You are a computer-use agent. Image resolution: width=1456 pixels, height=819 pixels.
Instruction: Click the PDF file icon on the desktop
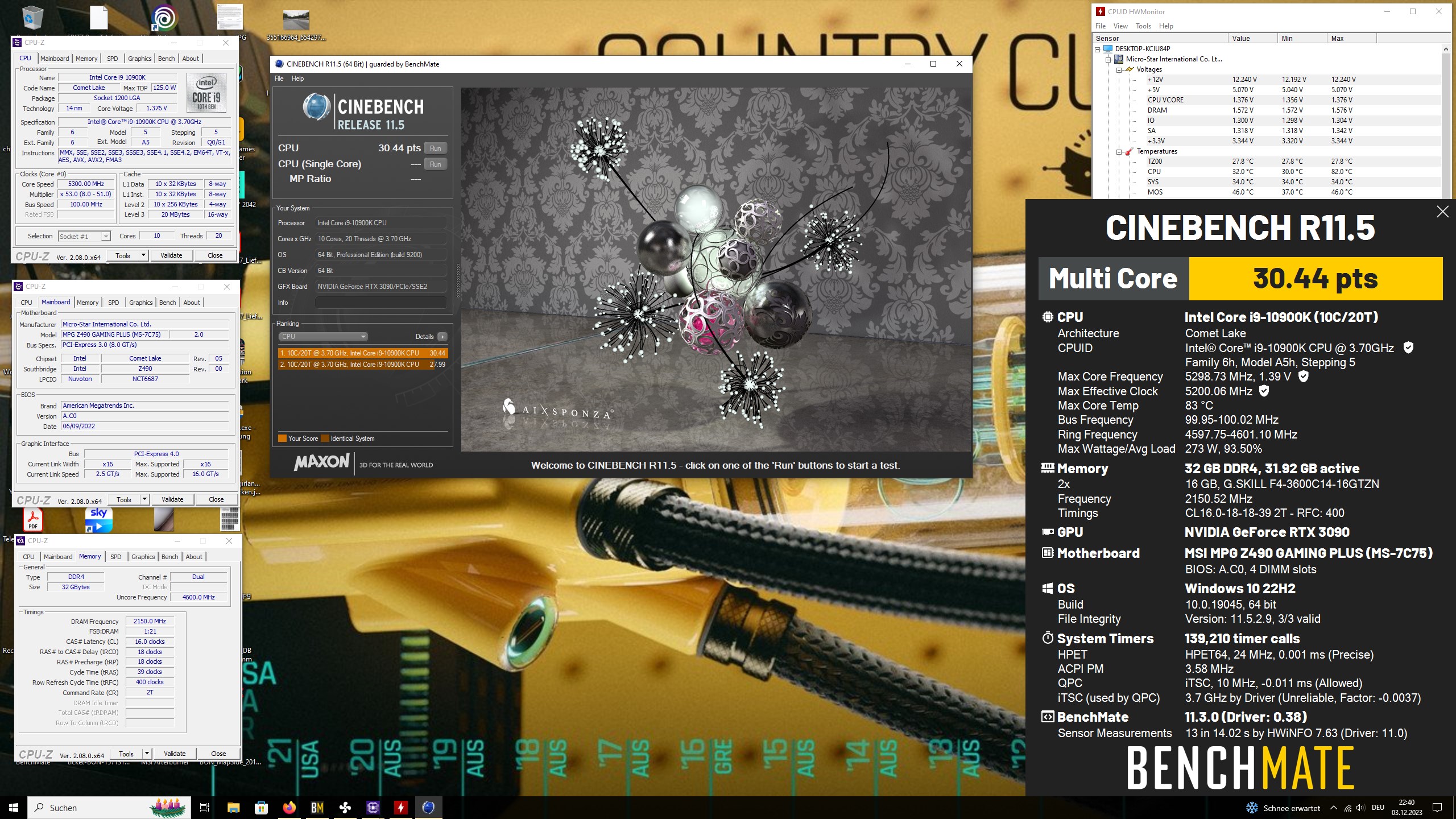click(33, 519)
